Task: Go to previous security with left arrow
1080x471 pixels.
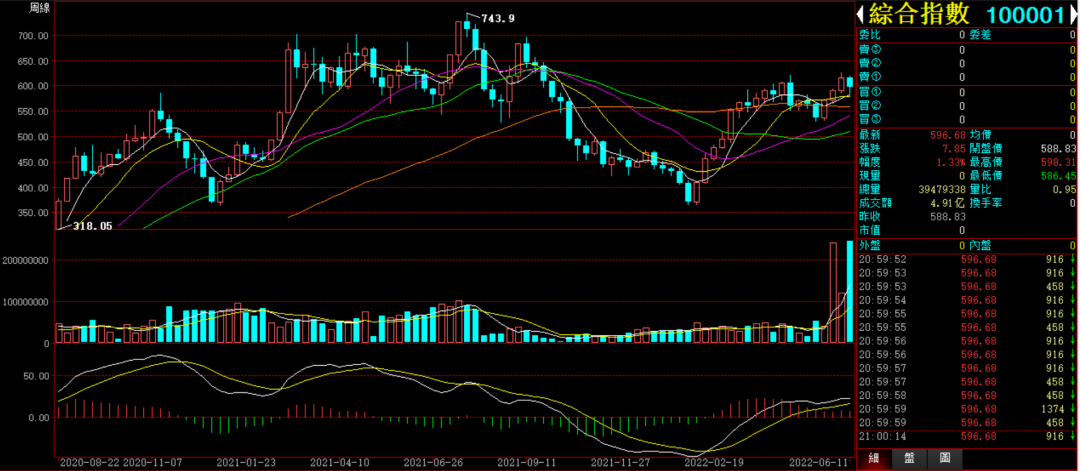Action: [861, 14]
